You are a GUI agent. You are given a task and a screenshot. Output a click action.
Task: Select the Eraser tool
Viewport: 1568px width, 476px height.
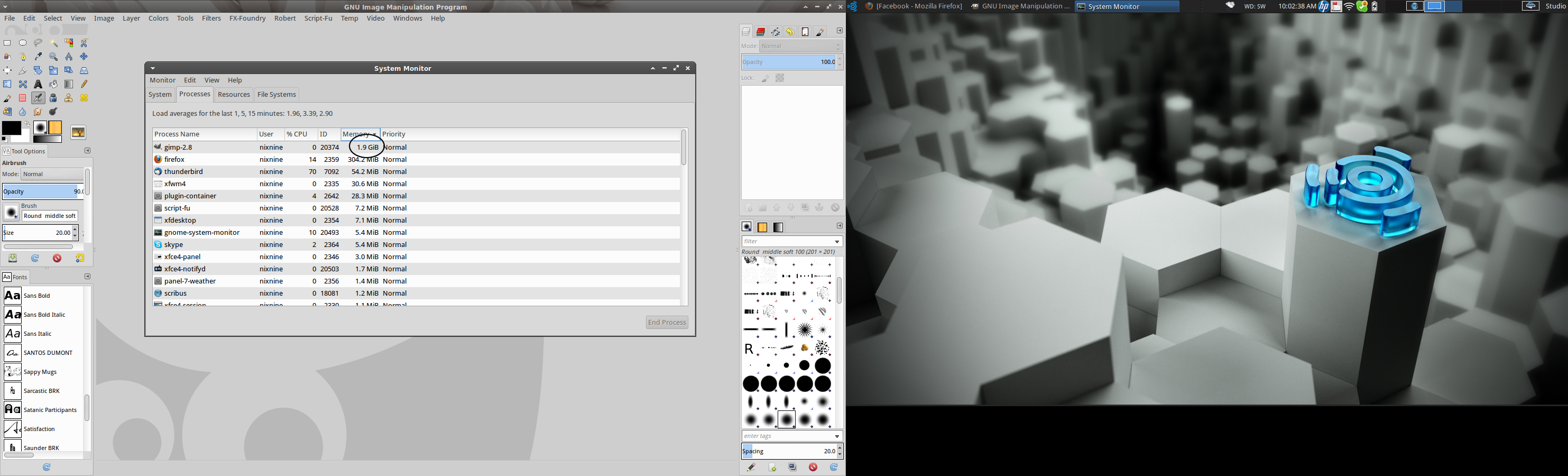(23, 98)
